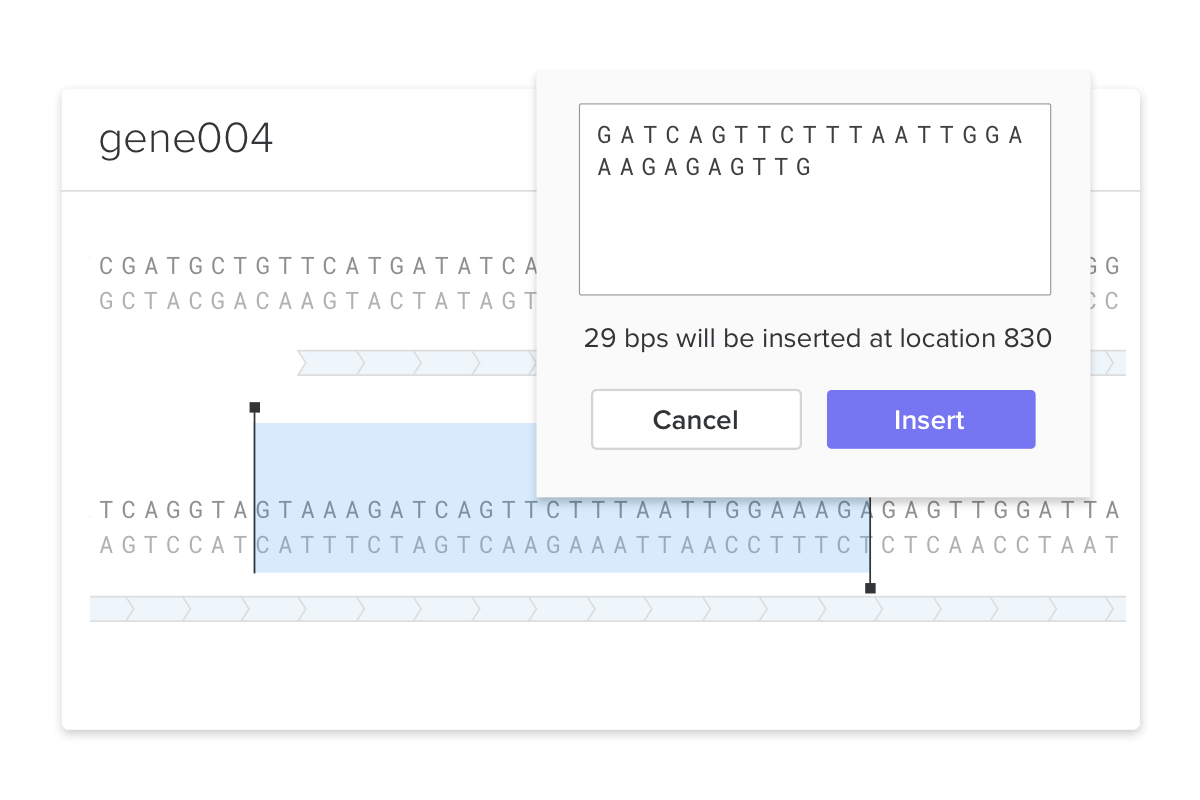Place cursor in the AAGAGAGTTG line
The height and width of the screenshot is (800, 1200).
pos(704,167)
